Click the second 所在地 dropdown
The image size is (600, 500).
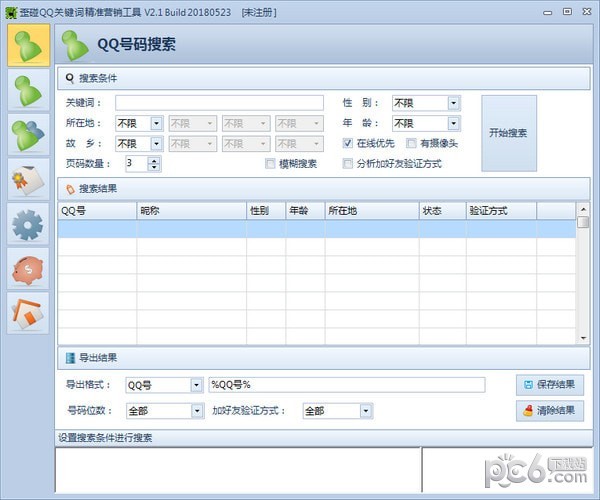point(193,123)
